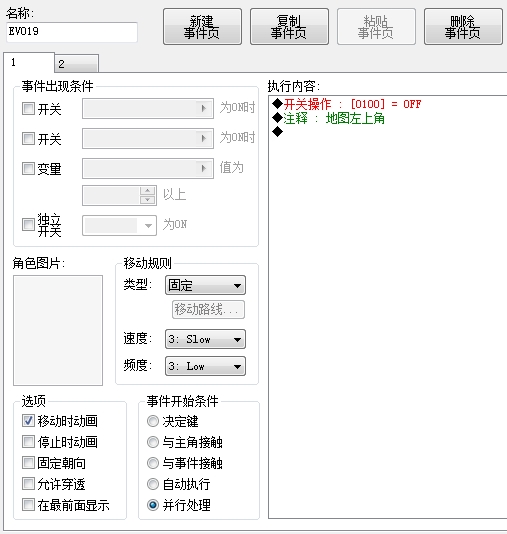The image size is (507, 534).
Task: Click the 粘贴事件页 button
Action: click(376, 27)
